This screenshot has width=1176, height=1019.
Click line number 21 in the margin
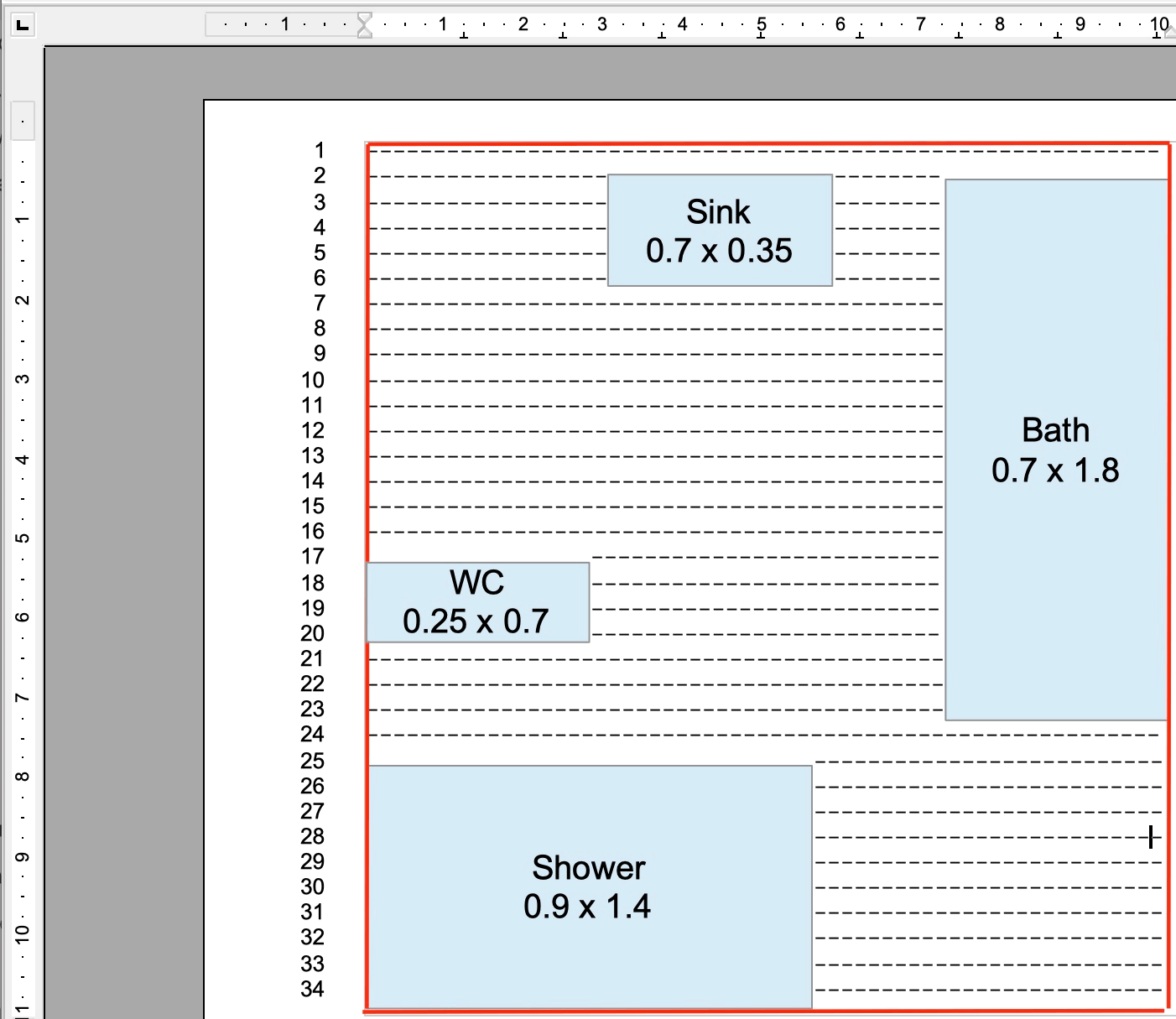[313, 658]
